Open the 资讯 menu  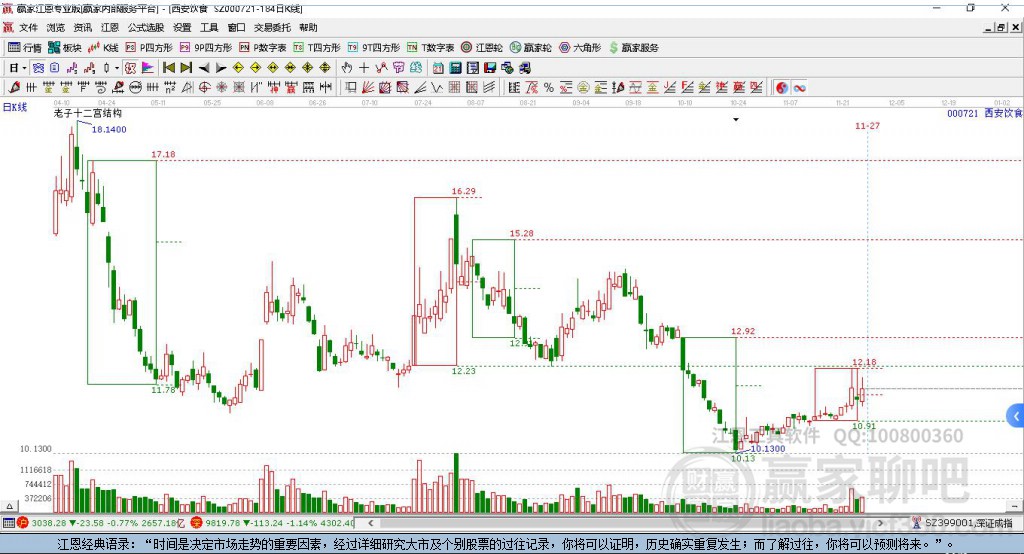point(83,27)
